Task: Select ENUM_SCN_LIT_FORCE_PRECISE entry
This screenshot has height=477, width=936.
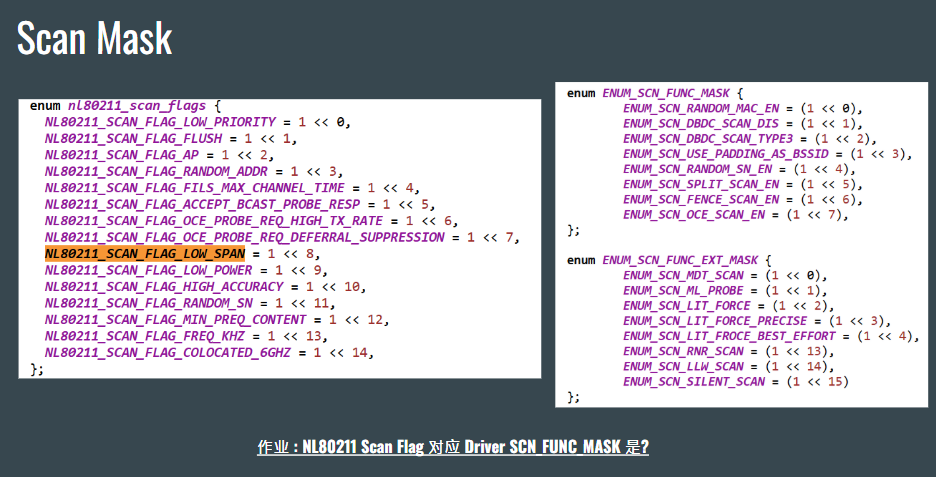Action: tap(758, 321)
